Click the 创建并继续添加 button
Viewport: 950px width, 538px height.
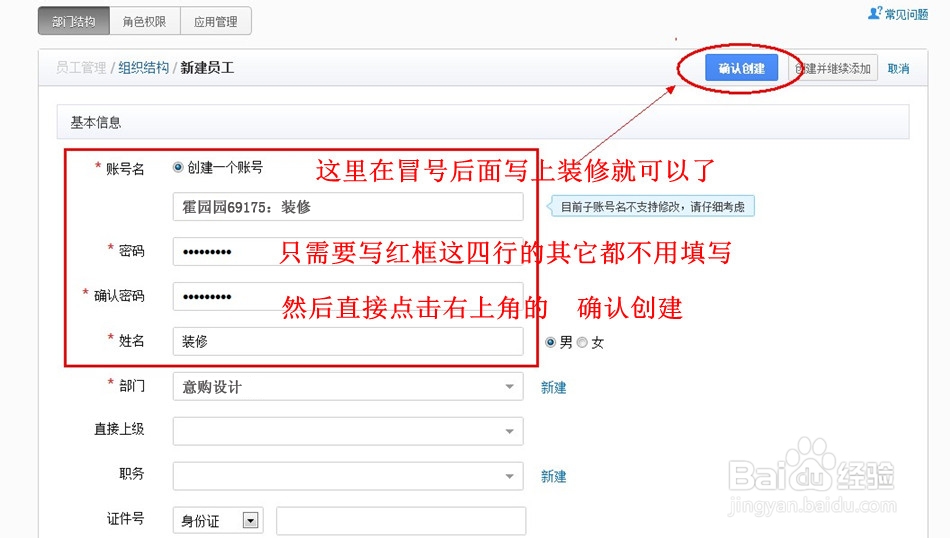point(832,68)
